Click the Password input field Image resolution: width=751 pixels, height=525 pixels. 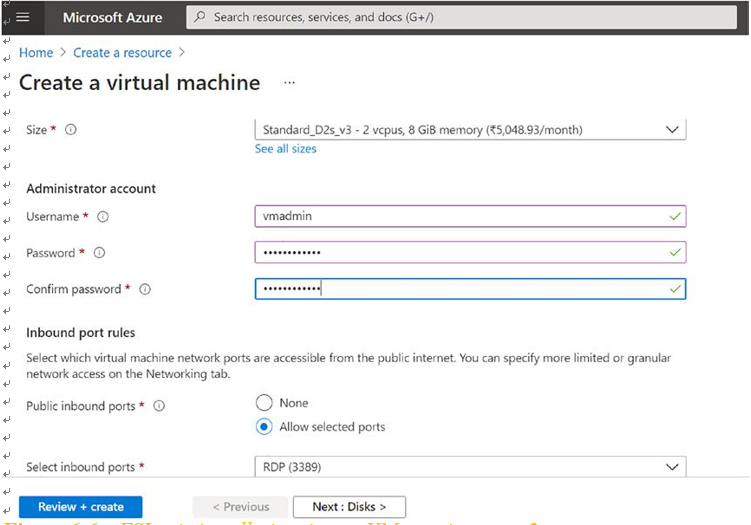470,252
